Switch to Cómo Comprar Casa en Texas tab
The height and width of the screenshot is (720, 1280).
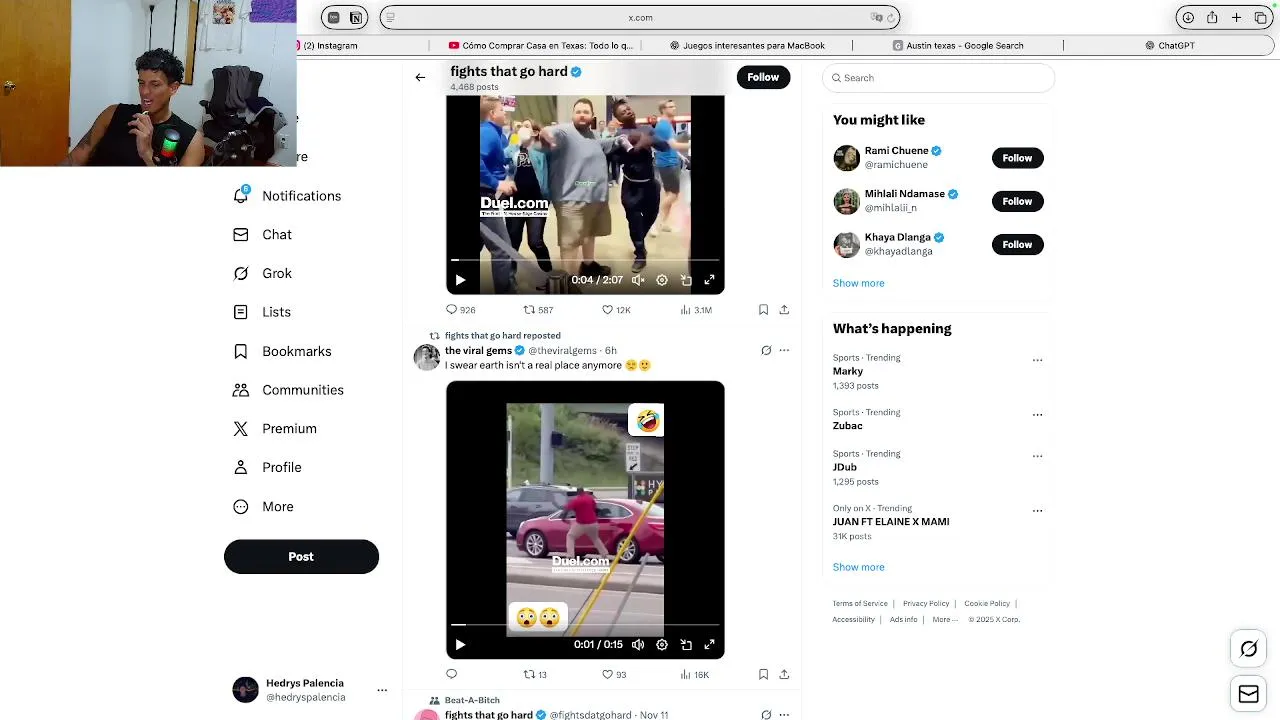click(540, 45)
